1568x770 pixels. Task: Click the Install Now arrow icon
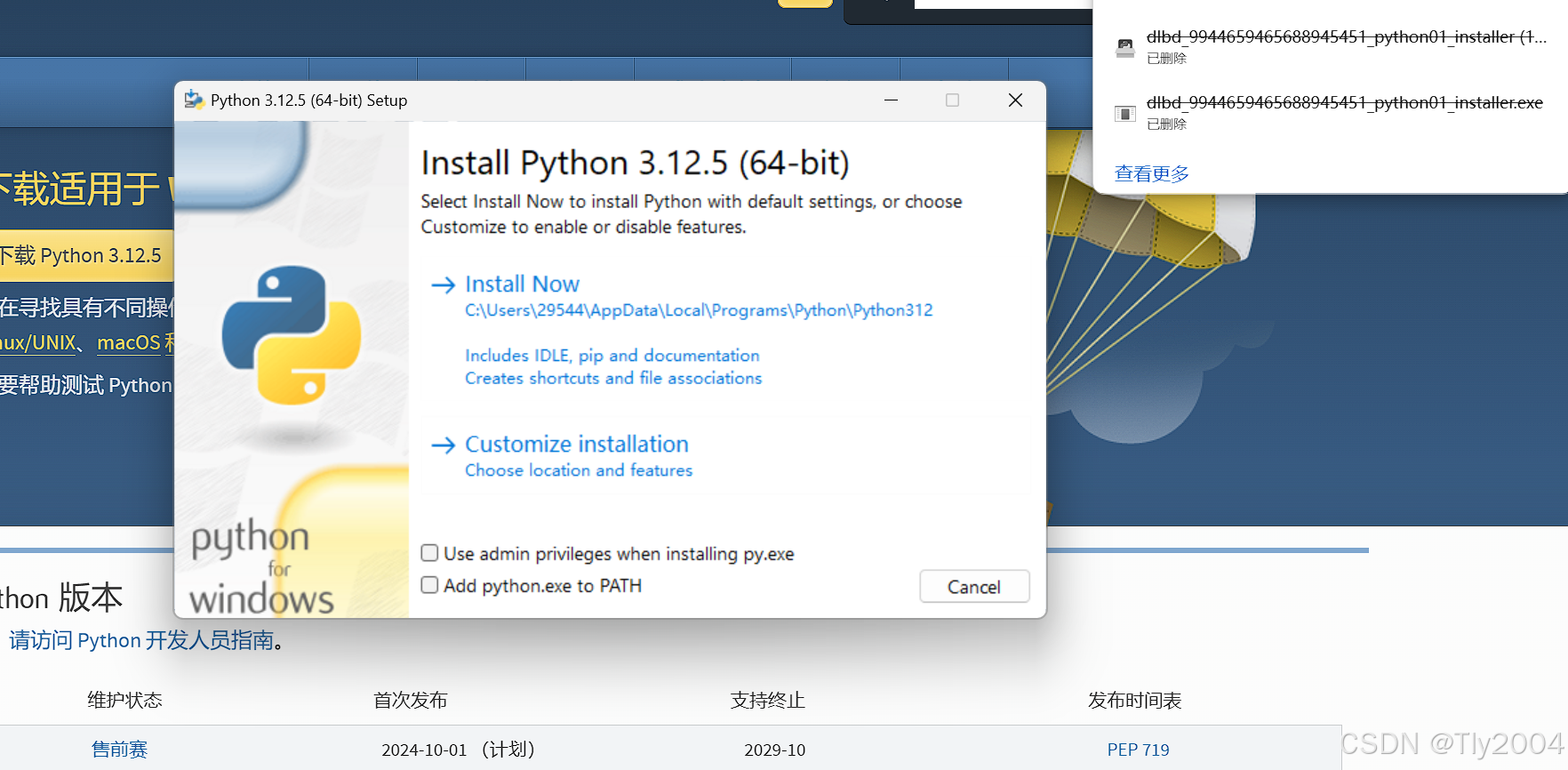tap(443, 285)
